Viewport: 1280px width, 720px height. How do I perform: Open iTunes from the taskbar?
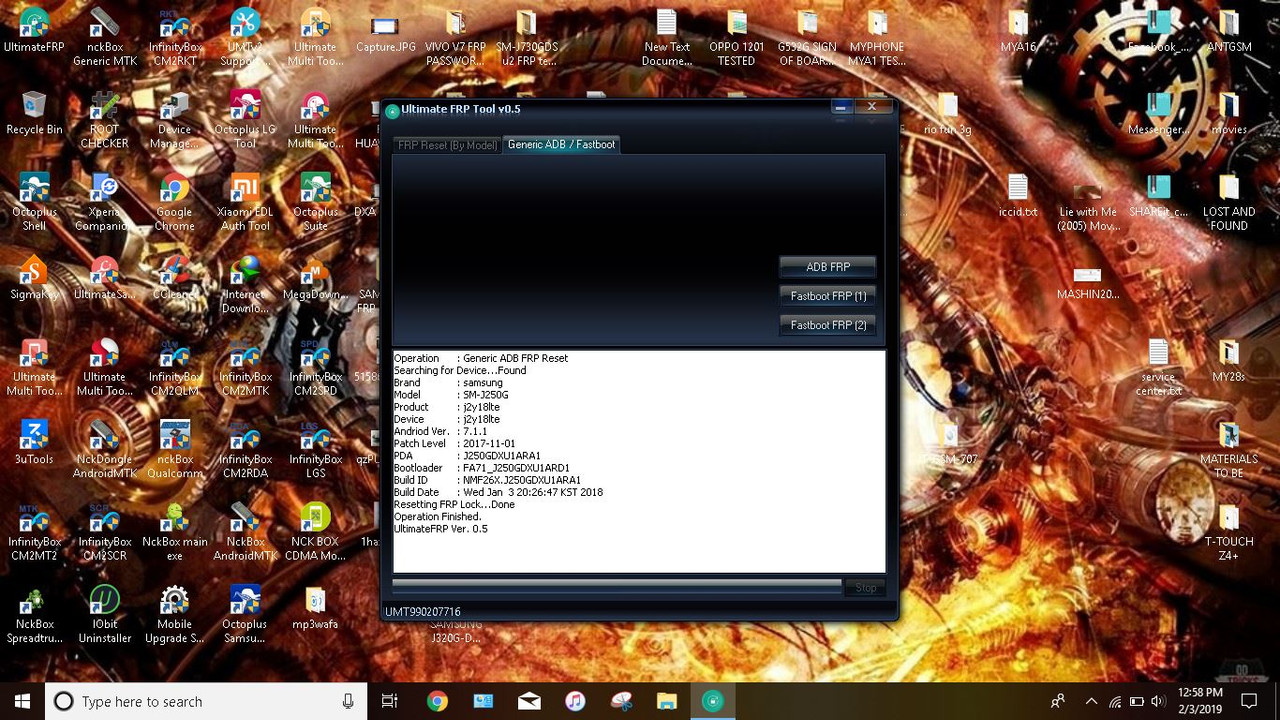(x=575, y=701)
